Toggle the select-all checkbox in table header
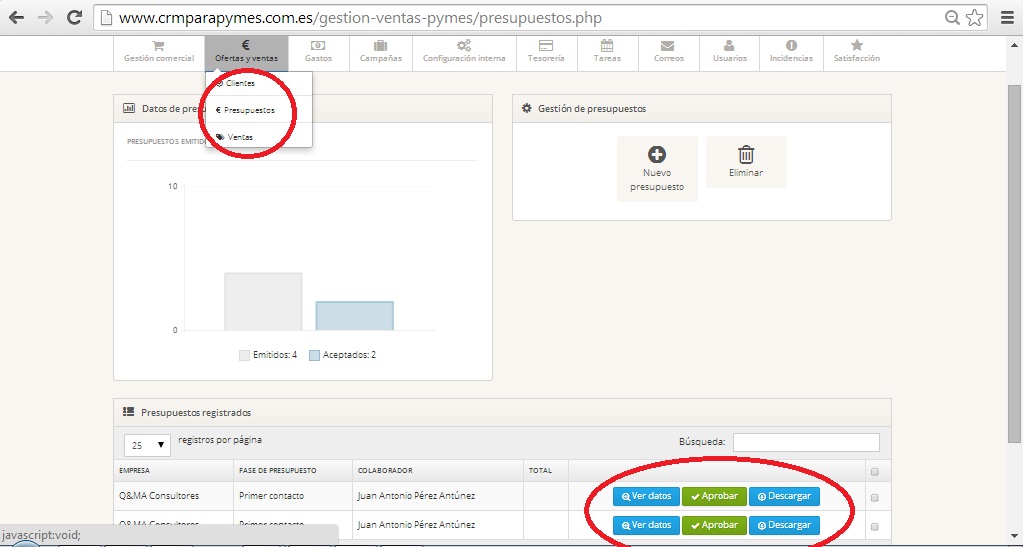This screenshot has height=547, width=1023. (x=875, y=471)
